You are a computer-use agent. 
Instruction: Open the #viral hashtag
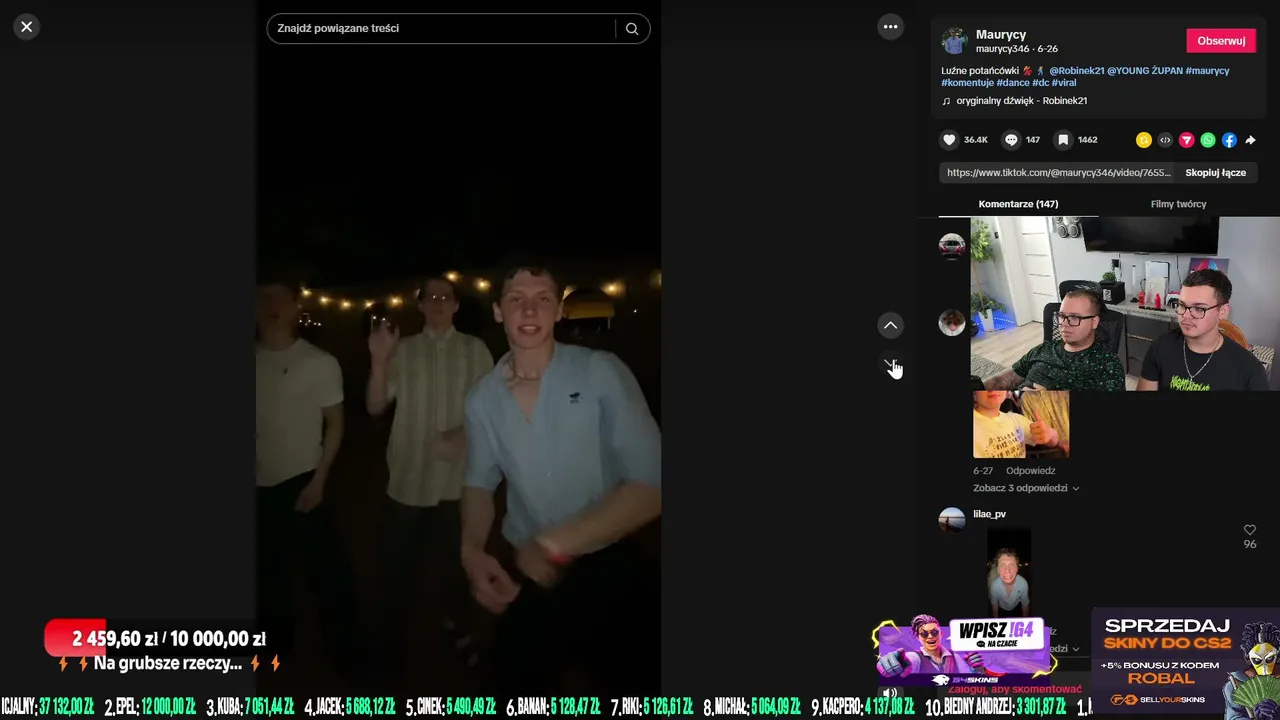(x=1064, y=83)
